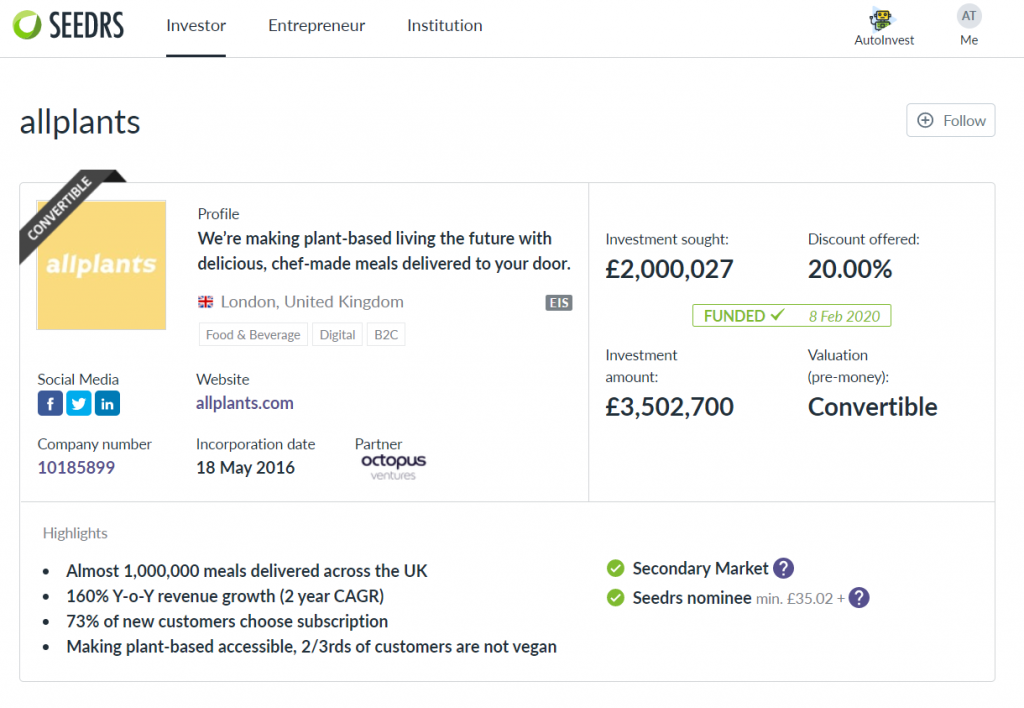Click the Digital tag
Viewport: 1024px width, 708px height.
coord(338,334)
